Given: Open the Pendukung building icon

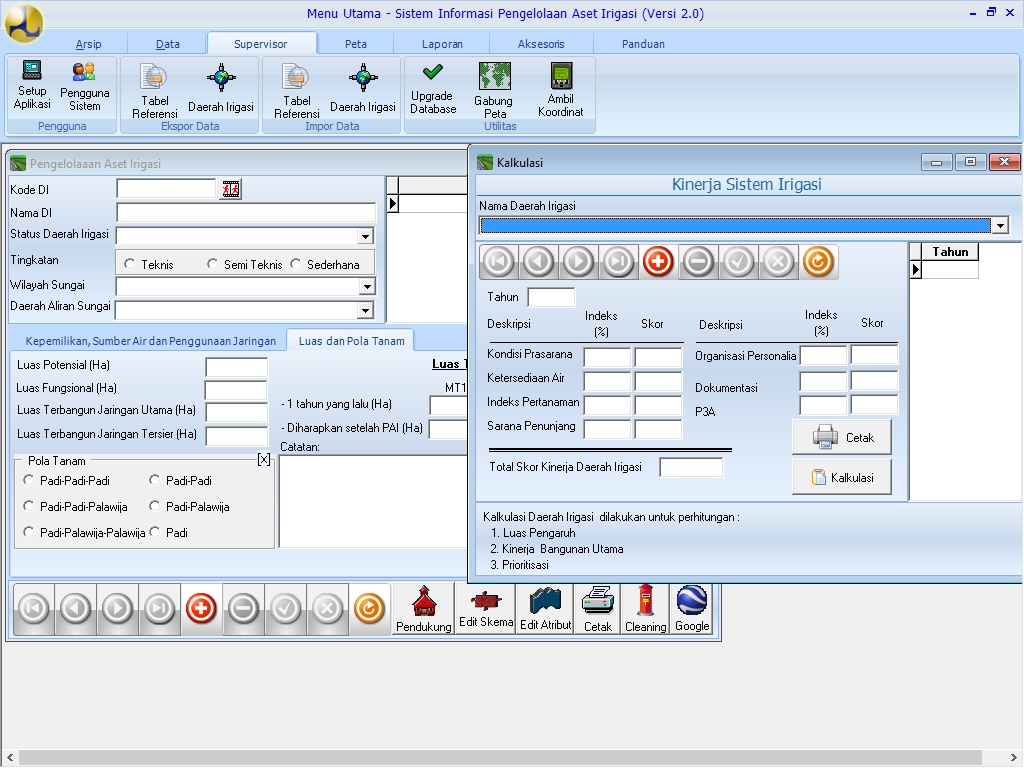Looking at the screenshot, I should (x=423, y=609).
